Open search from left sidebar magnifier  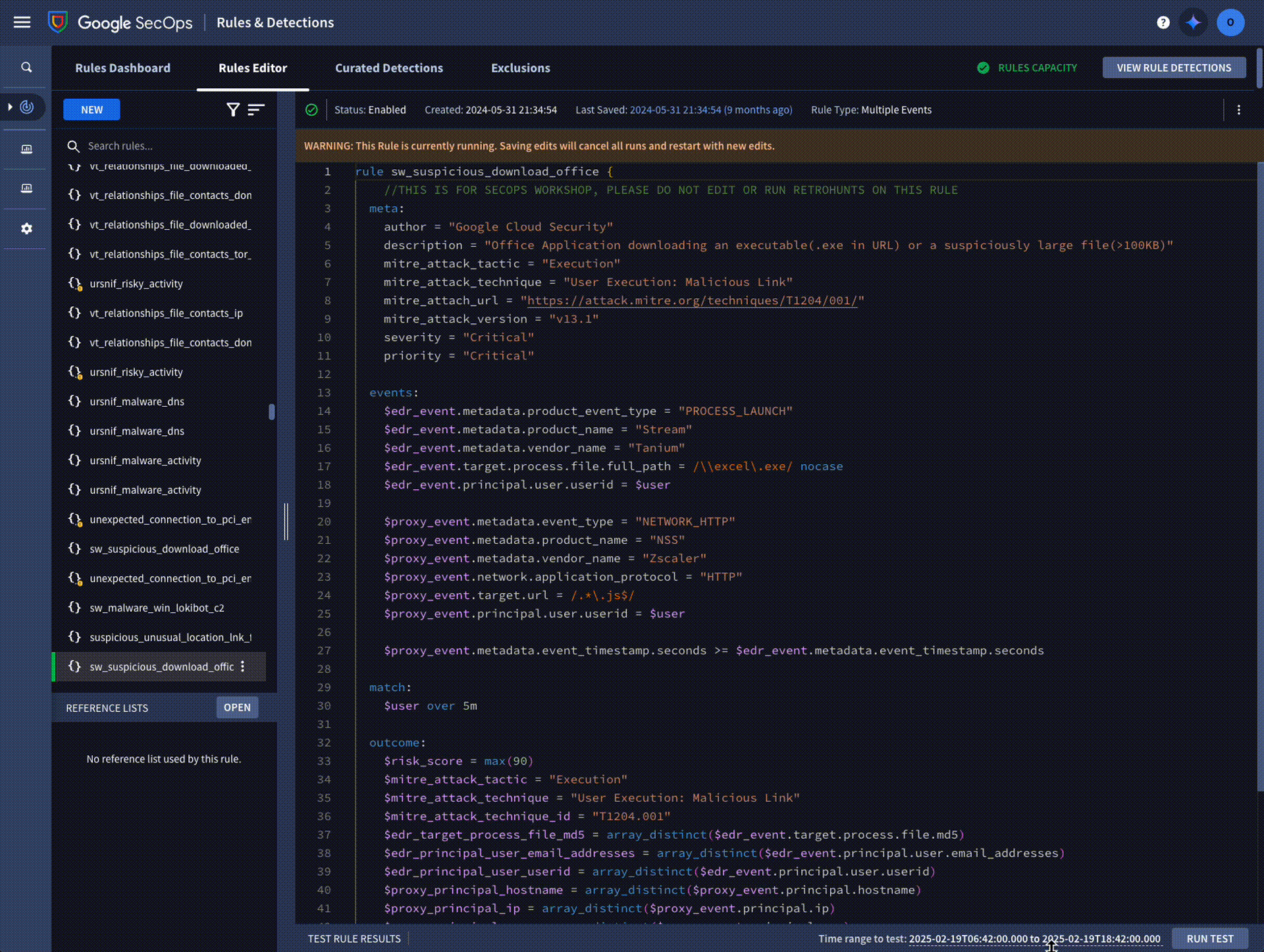26,67
